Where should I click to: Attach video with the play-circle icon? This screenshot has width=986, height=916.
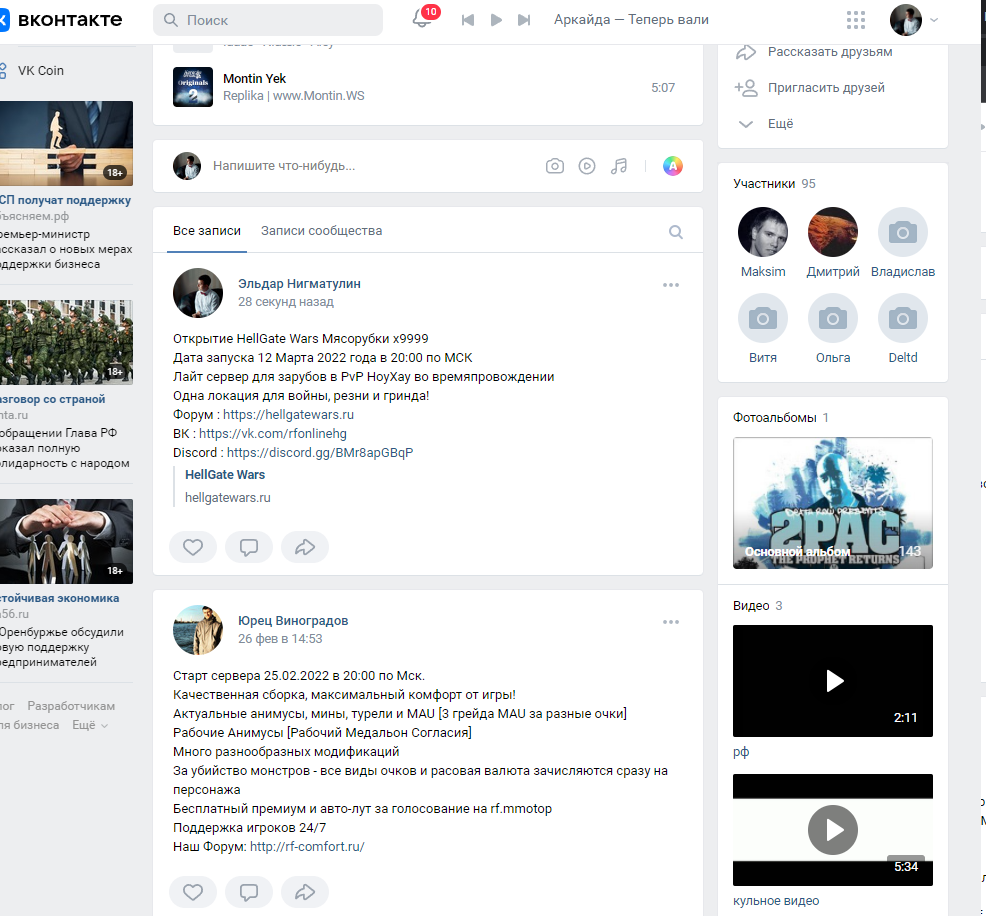coord(587,166)
